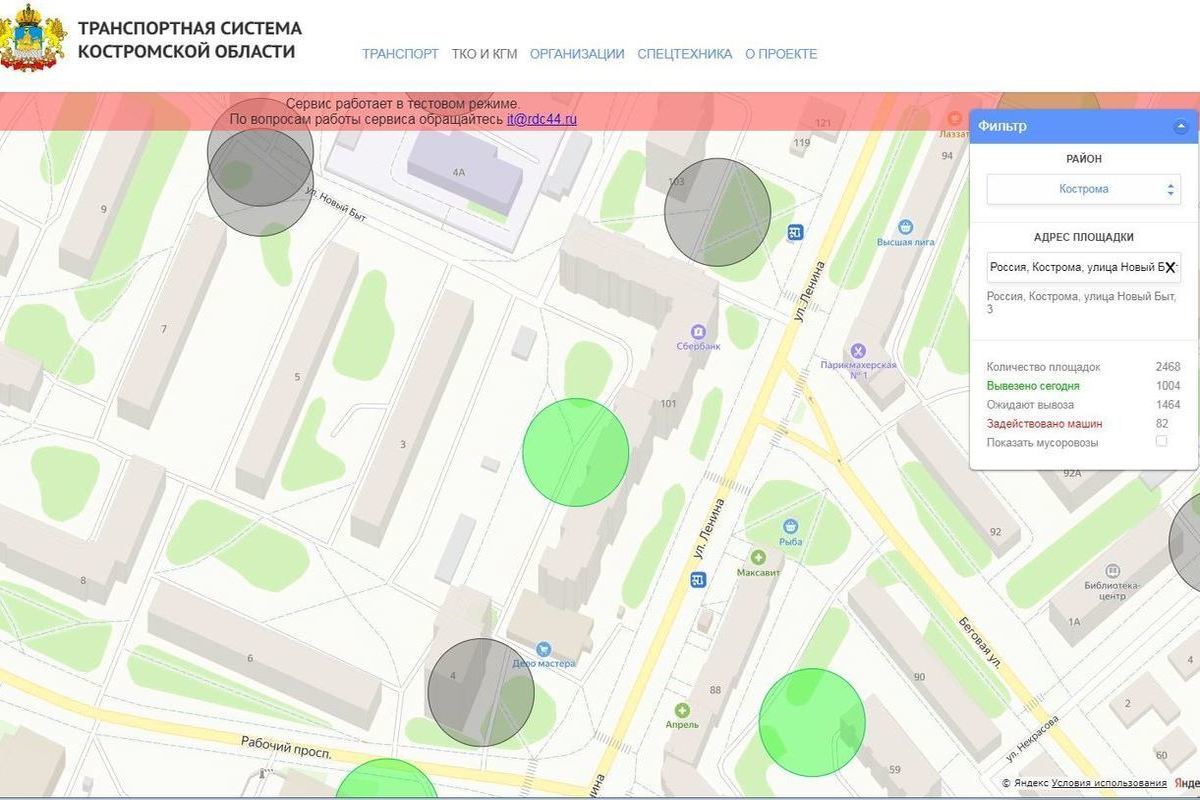The image size is (1200, 800).
Task: Click the green circle beside building 88
Action: [x=811, y=722]
